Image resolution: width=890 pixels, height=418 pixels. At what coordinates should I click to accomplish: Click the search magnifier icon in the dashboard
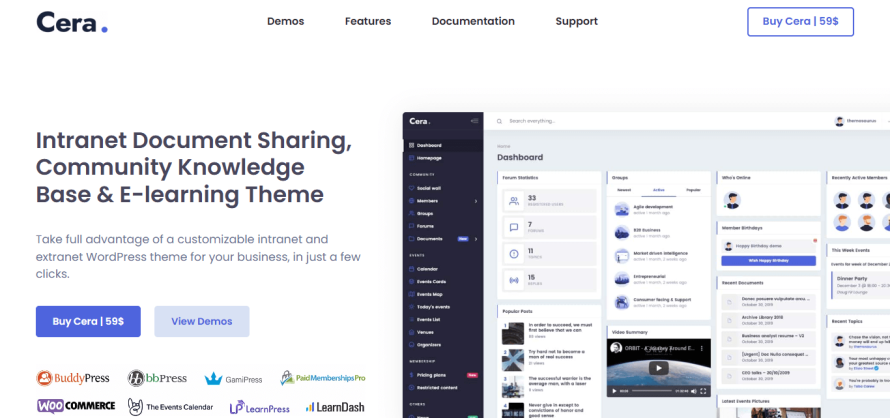[x=499, y=121]
